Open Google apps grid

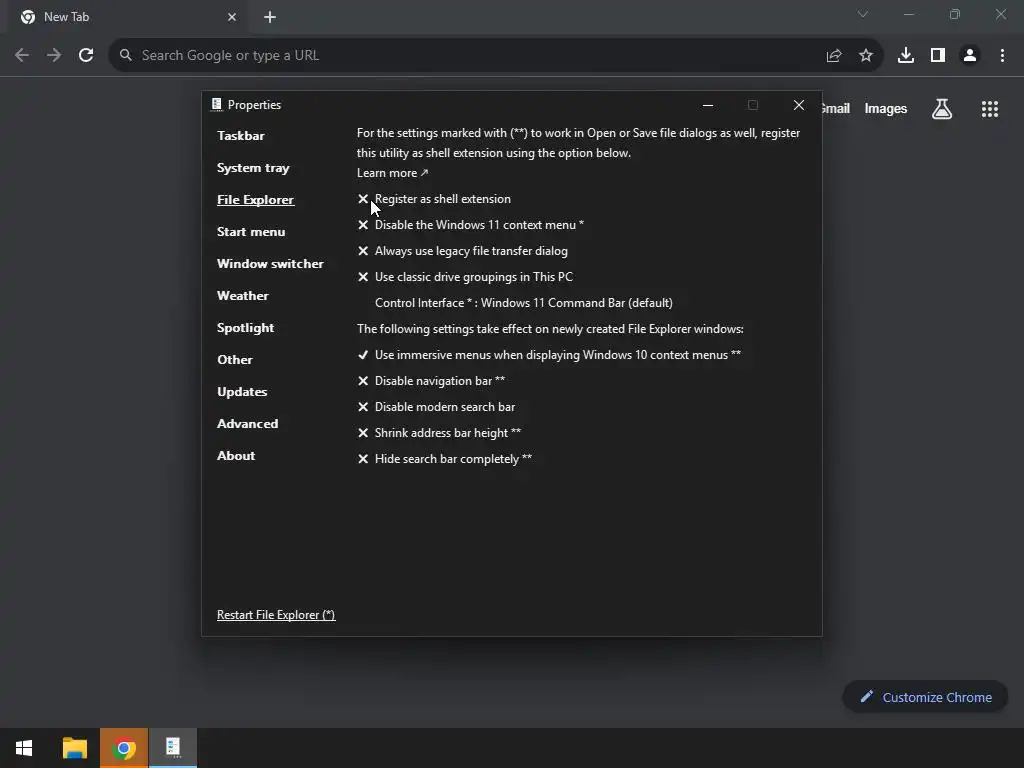click(x=989, y=109)
